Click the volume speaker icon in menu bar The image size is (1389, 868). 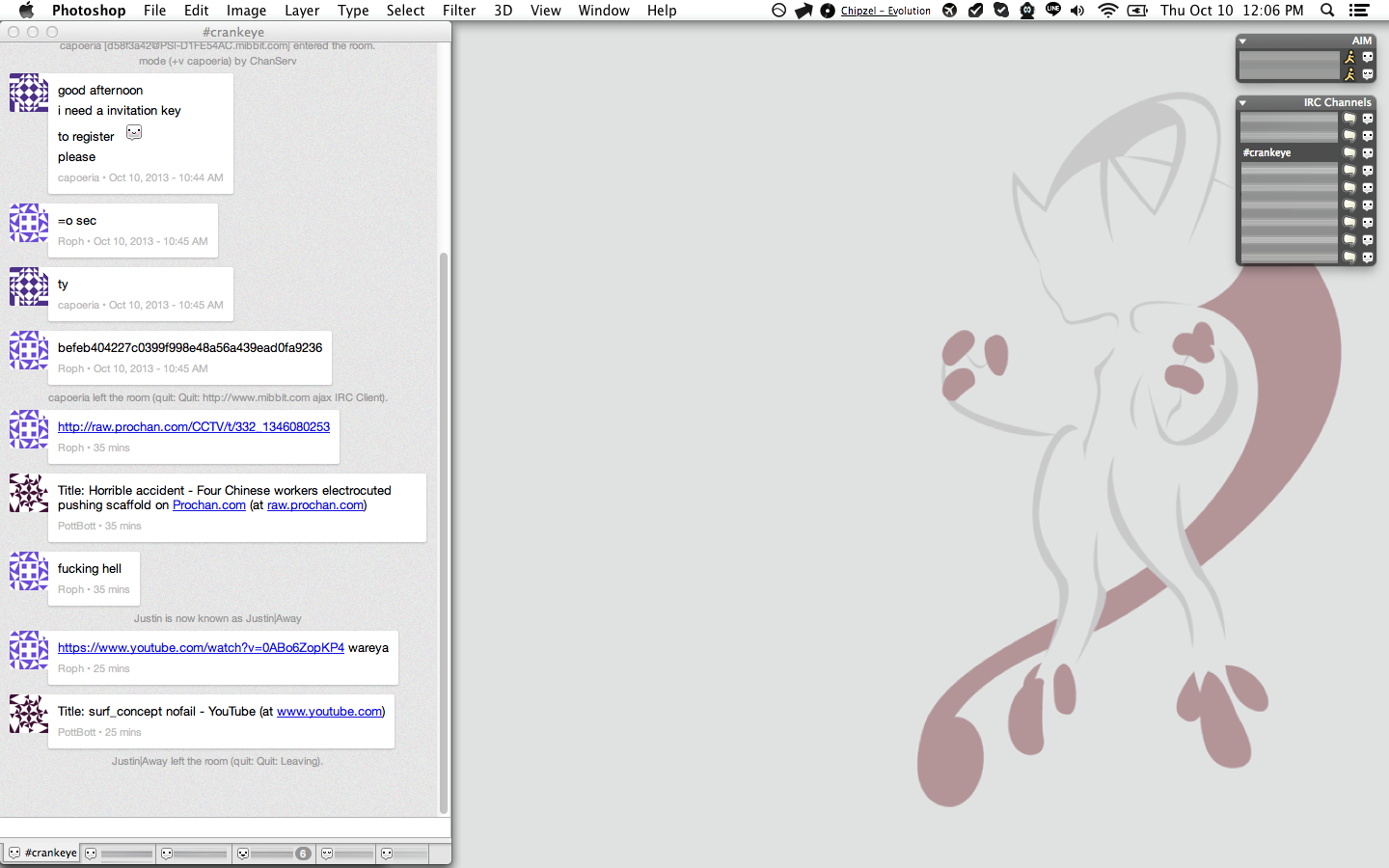[x=1077, y=11]
